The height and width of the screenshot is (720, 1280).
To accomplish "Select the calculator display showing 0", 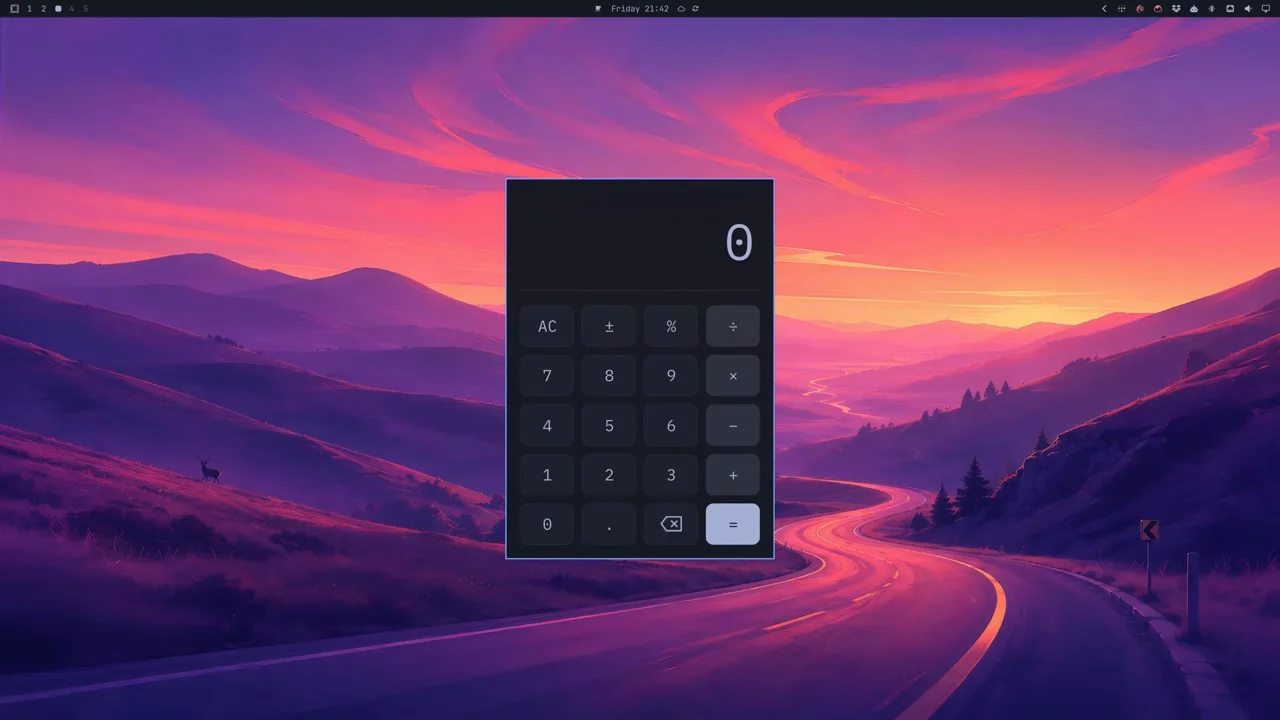I will click(739, 243).
